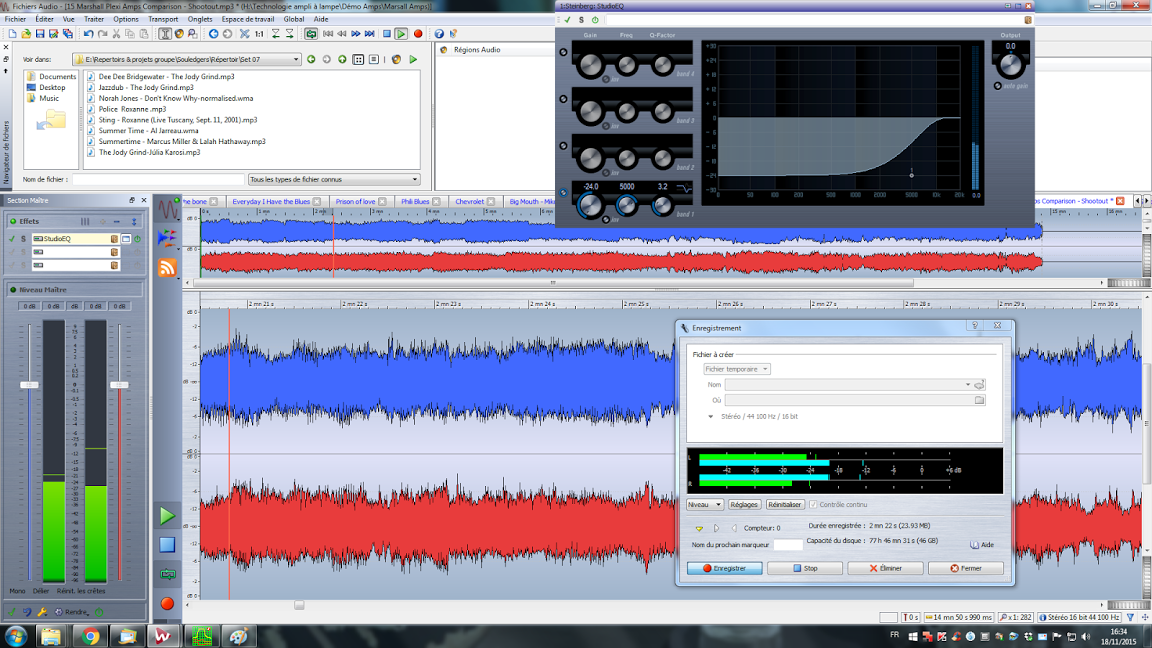Viewport: 1152px width, 648px height.
Task: Toggle the EQ band 4 power button
Action: coord(563,53)
